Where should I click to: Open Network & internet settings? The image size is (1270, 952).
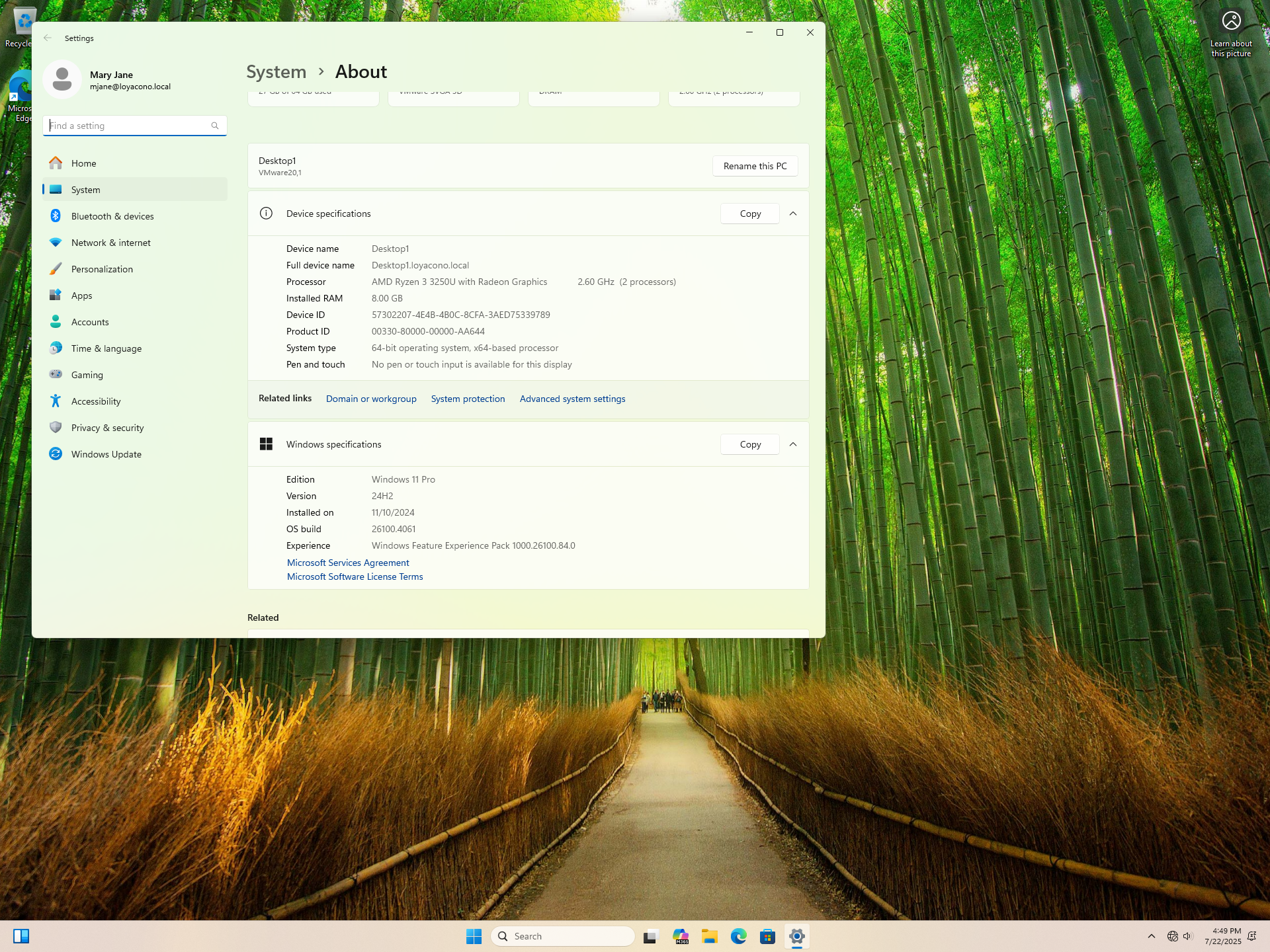click(135, 243)
